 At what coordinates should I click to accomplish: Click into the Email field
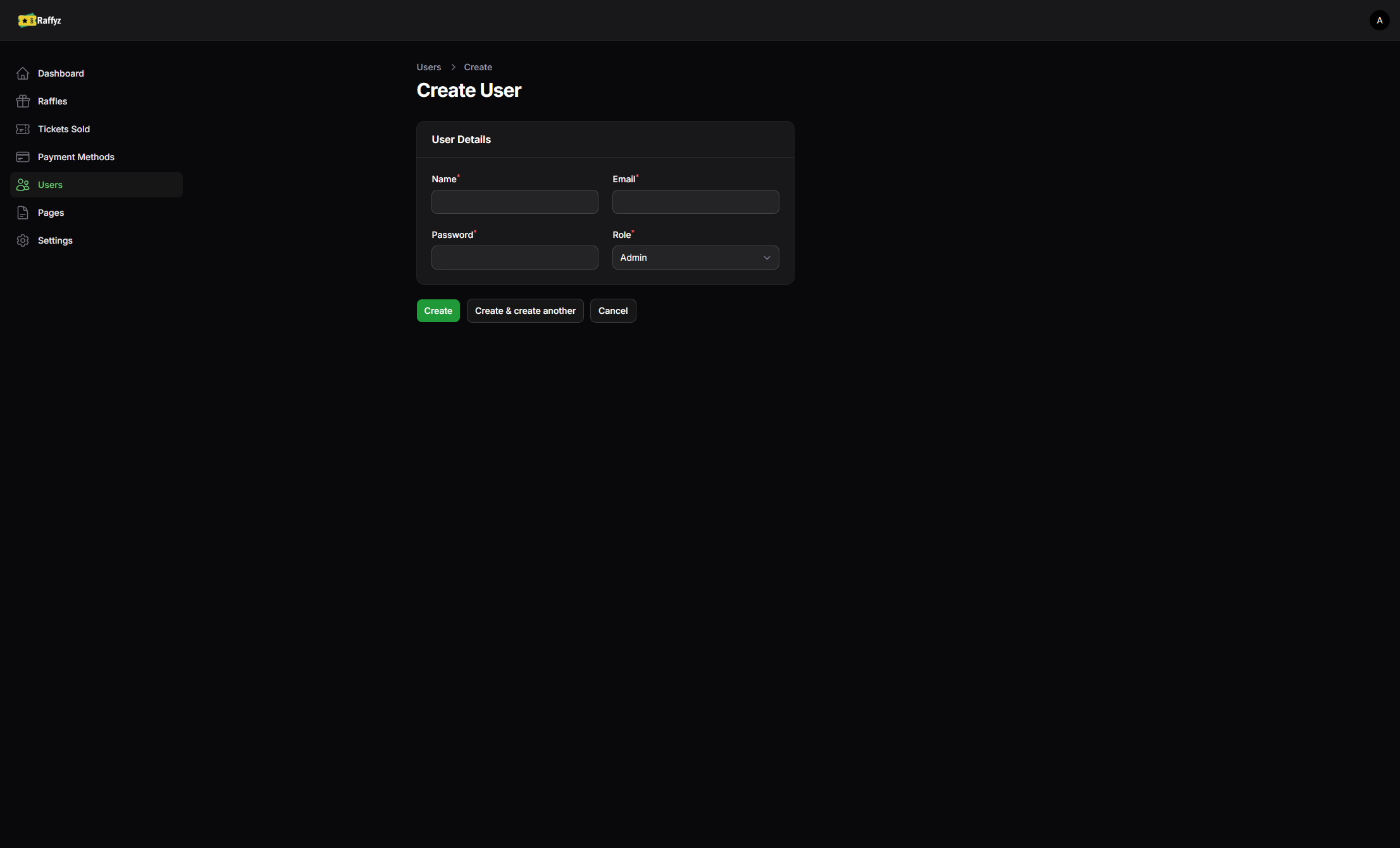[x=695, y=202]
